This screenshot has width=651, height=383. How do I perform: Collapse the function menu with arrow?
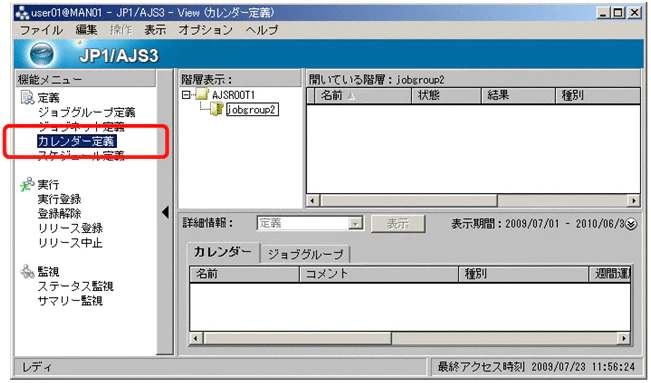[x=165, y=212]
